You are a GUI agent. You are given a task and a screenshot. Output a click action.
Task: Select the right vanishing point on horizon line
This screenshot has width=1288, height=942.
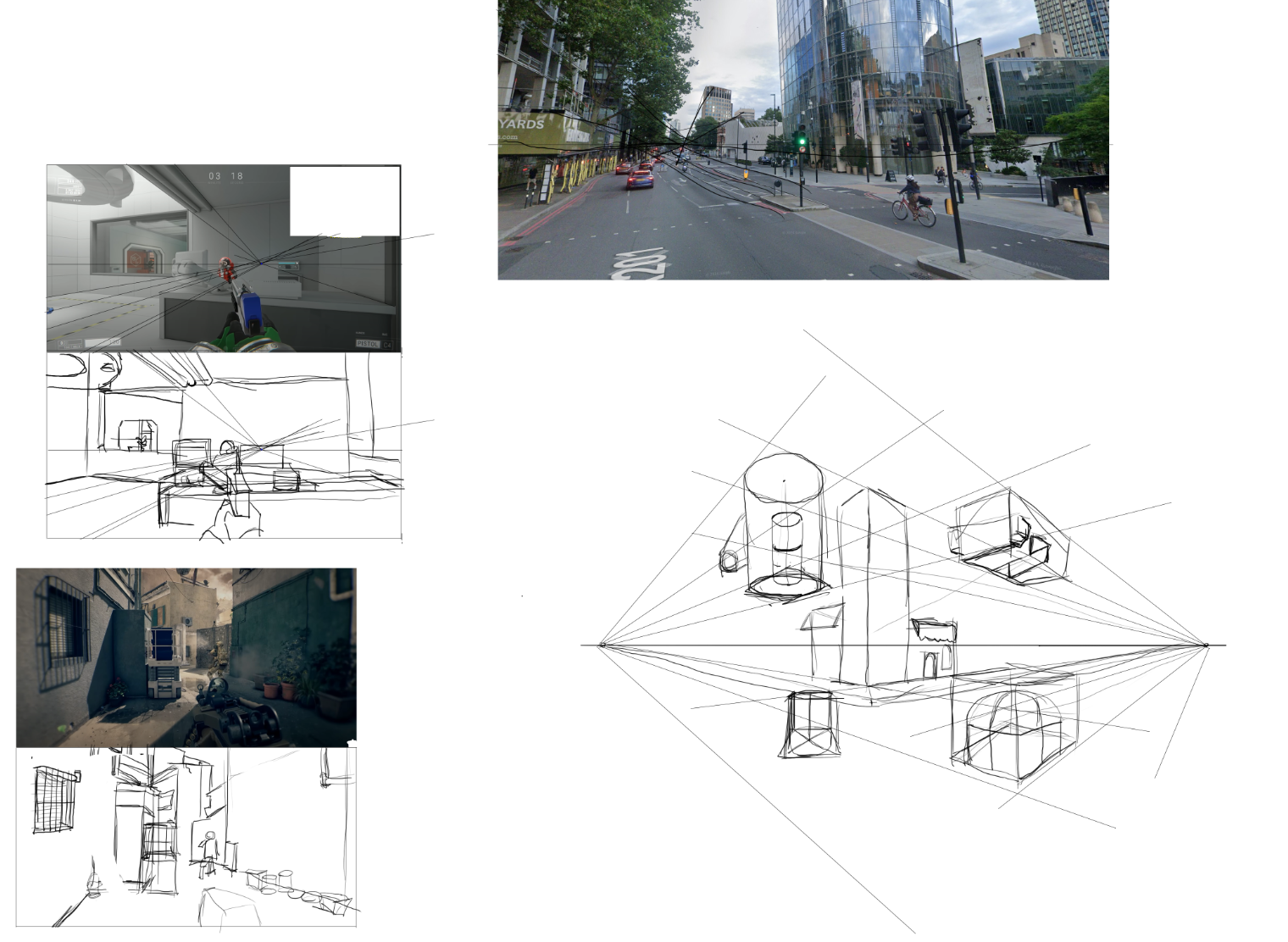(1206, 646)
